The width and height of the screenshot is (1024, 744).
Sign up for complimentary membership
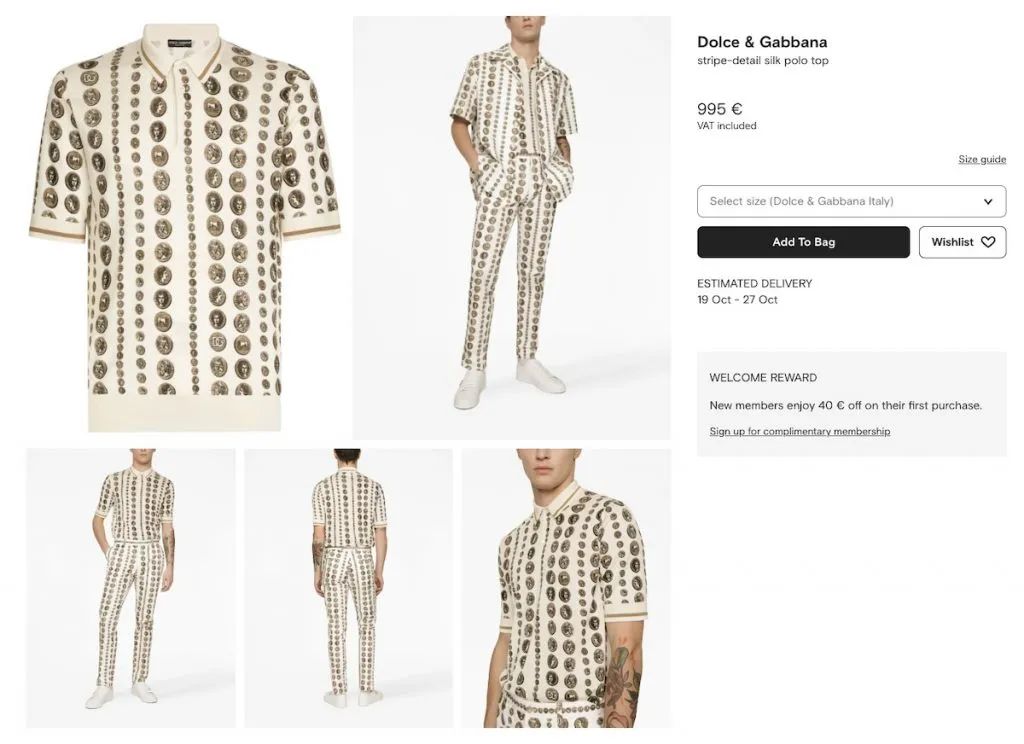click(x=799, y=432)
